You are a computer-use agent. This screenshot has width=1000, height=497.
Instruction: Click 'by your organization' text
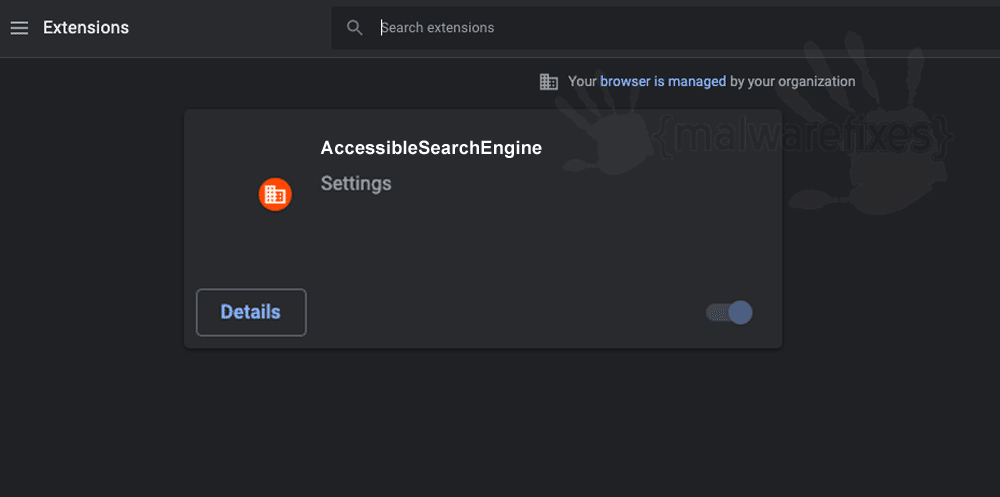(793, 82)
